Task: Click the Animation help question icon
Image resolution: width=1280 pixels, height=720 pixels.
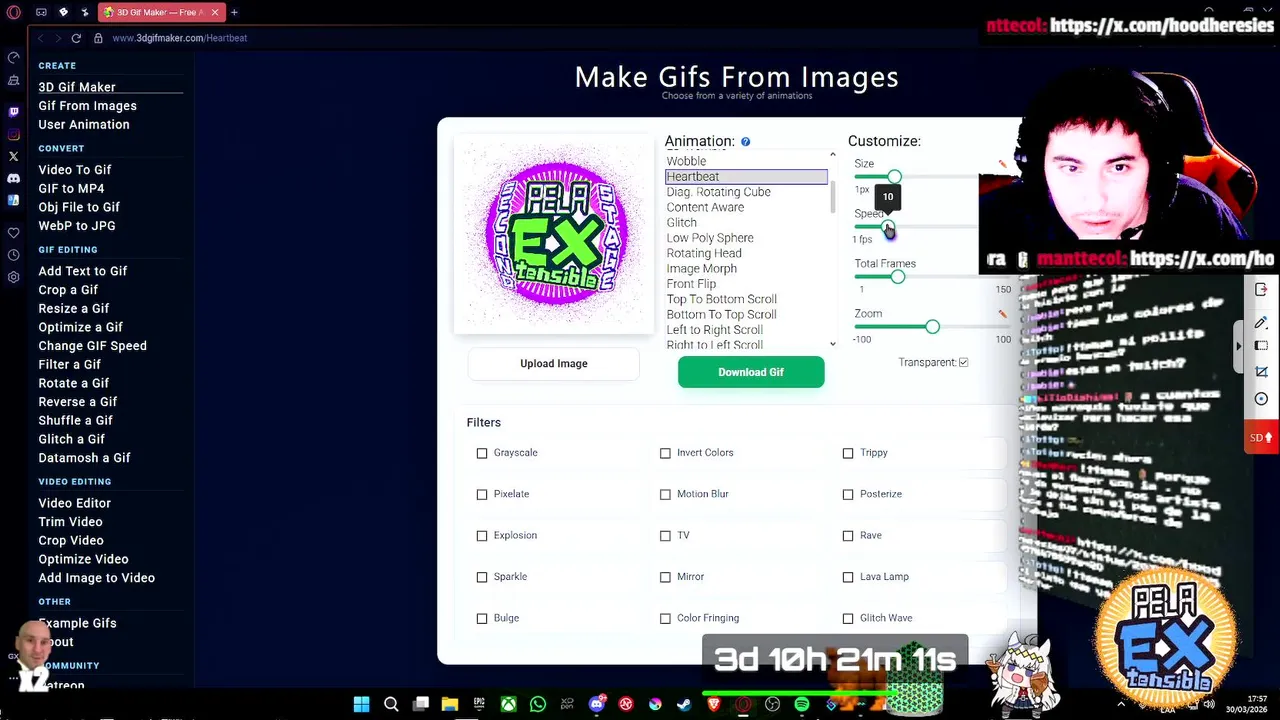Action: tap(746, 142)
